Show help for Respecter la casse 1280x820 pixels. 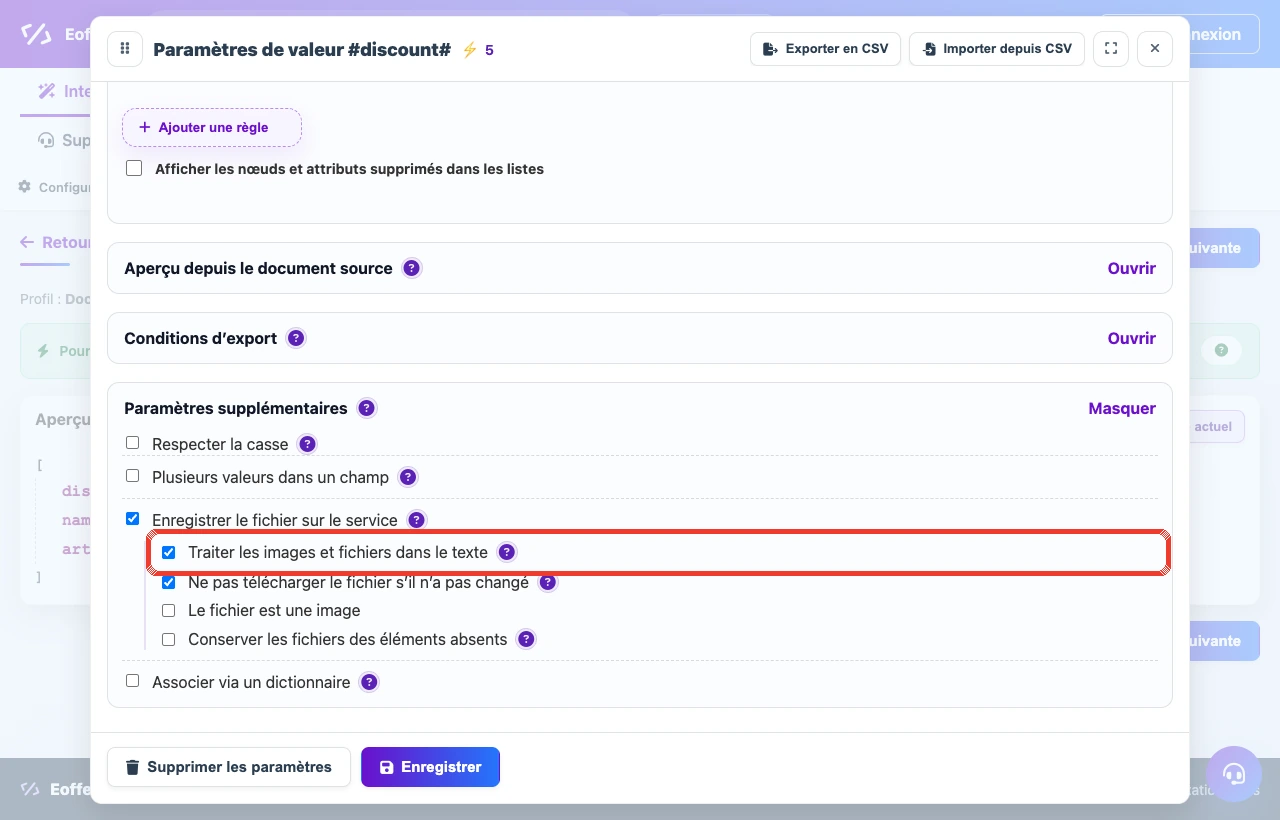coord(308,444)
